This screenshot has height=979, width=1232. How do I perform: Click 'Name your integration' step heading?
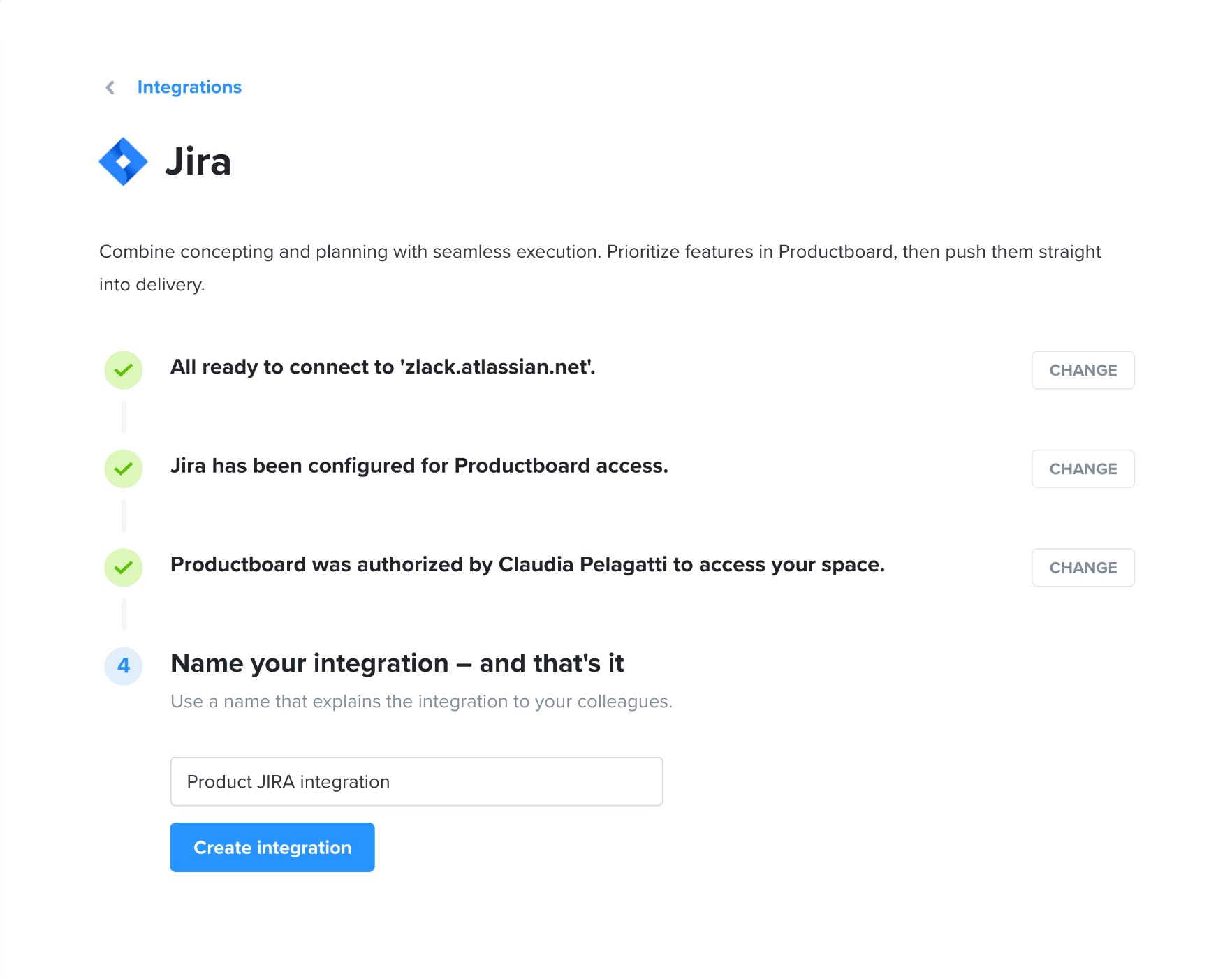click(397, 663)
